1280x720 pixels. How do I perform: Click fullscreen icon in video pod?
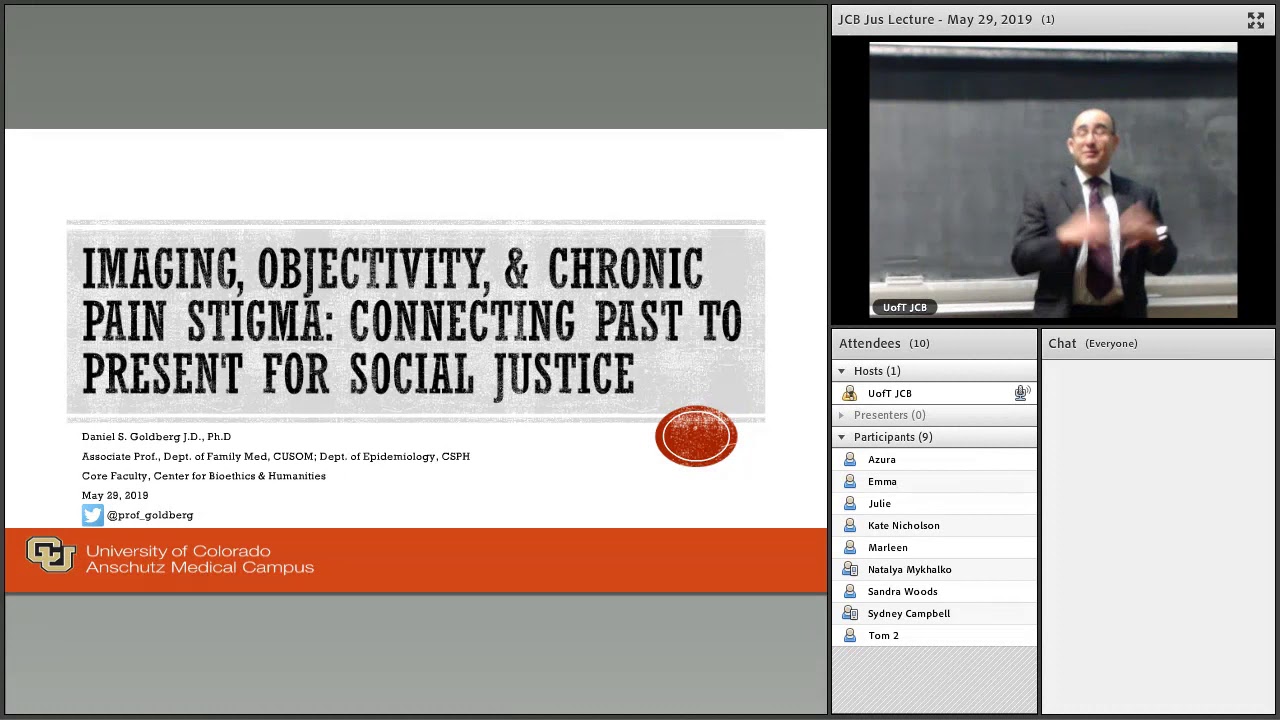point(1255,20)
